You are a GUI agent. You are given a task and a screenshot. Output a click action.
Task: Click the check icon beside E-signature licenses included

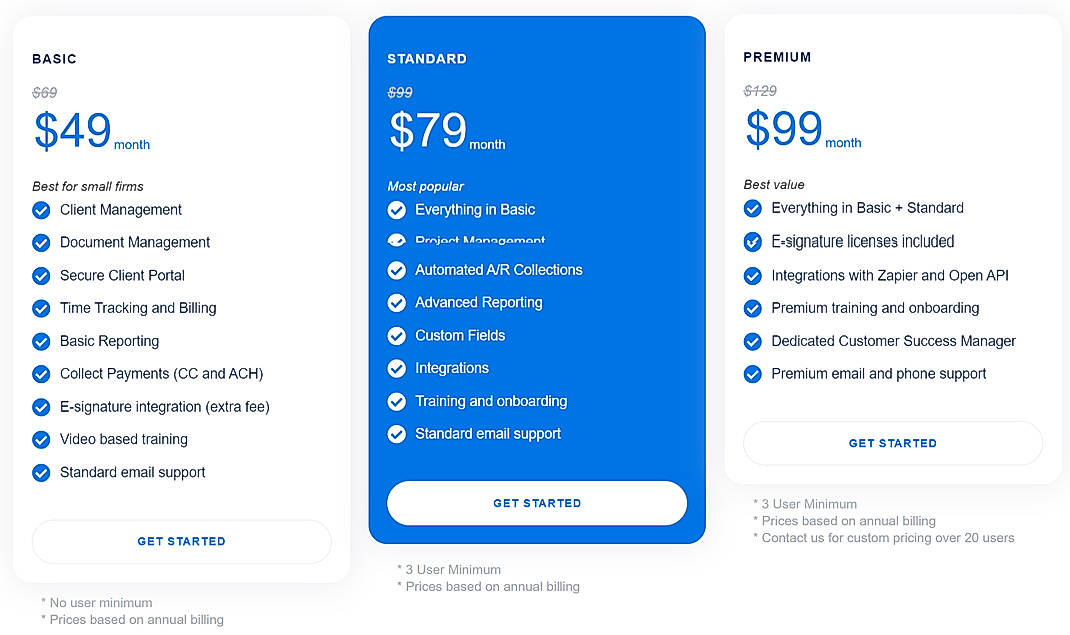coord(752,242)
